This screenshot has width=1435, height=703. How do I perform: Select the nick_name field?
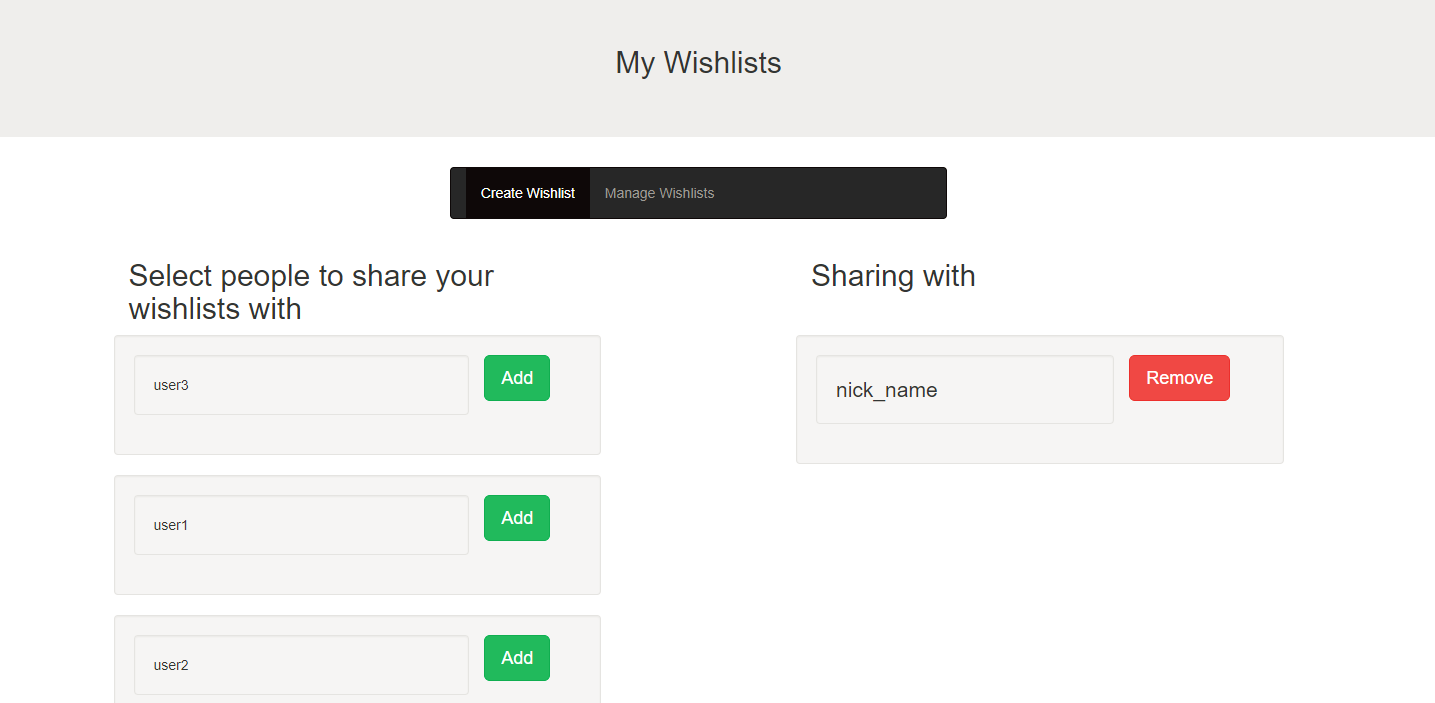point(965,389)
